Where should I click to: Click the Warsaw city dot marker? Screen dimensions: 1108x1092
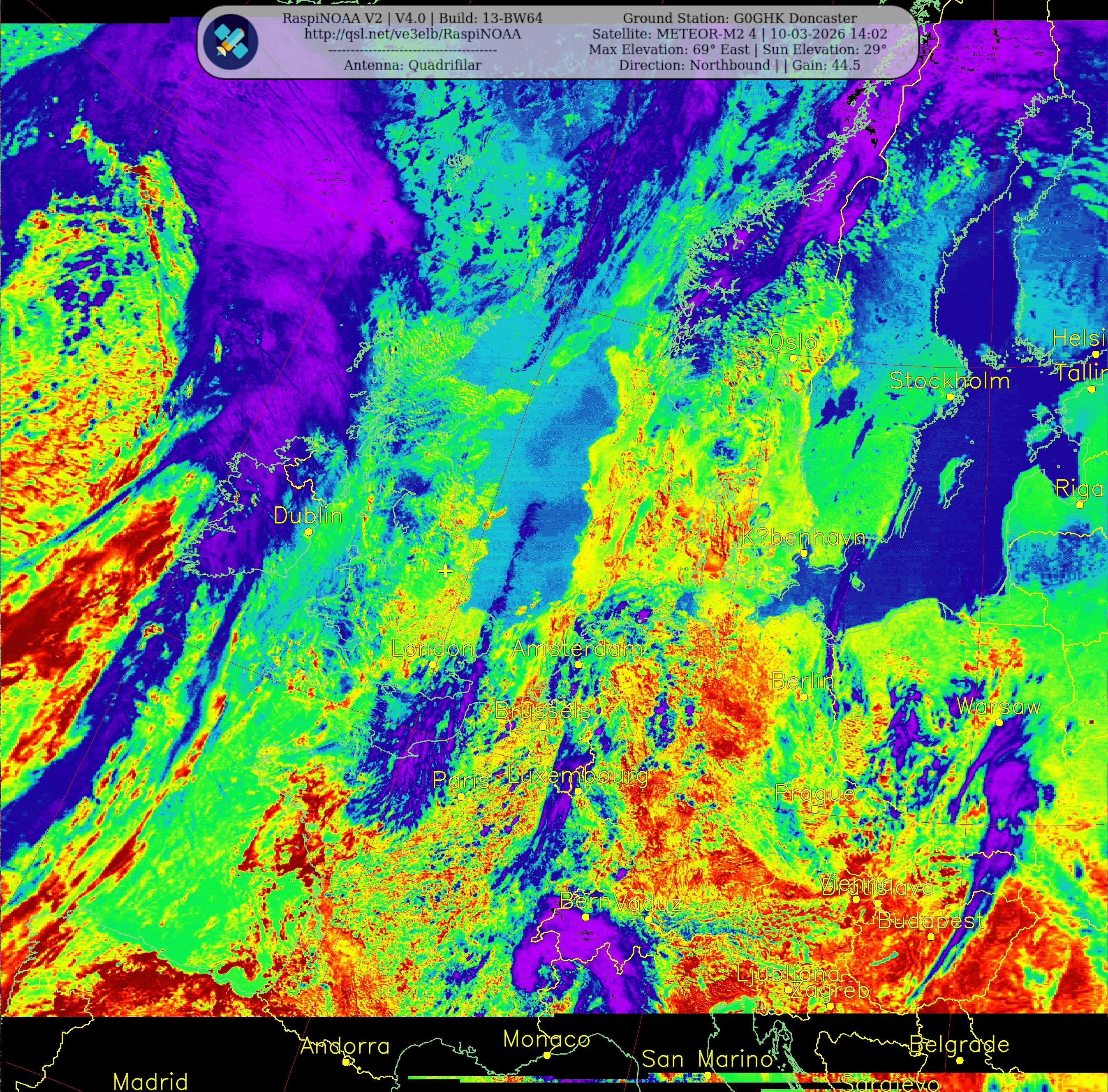[999, 723]
